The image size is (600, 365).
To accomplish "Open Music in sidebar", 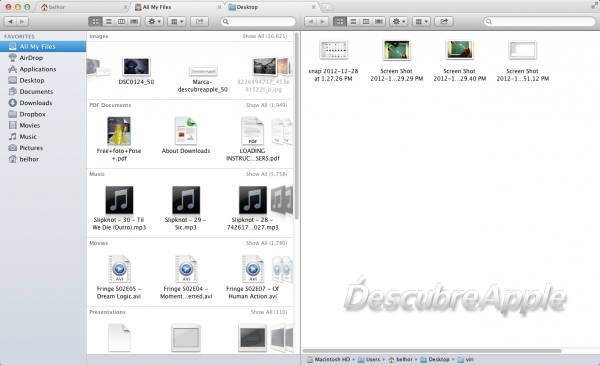I will coord(43,137).
